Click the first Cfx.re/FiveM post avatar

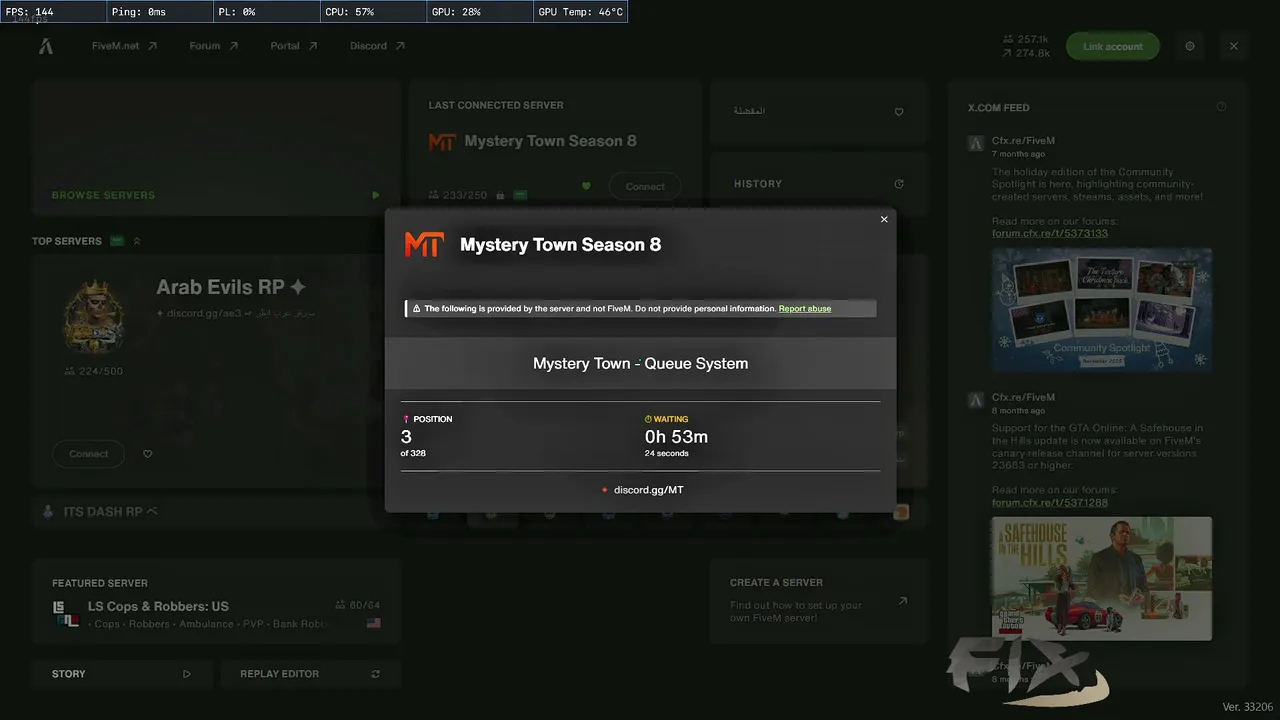[x=976, y=143]
